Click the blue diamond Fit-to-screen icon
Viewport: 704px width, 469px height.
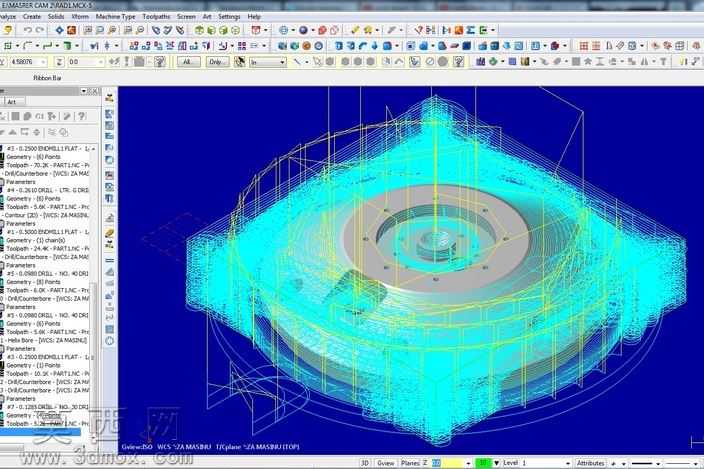tap(59, 31)
